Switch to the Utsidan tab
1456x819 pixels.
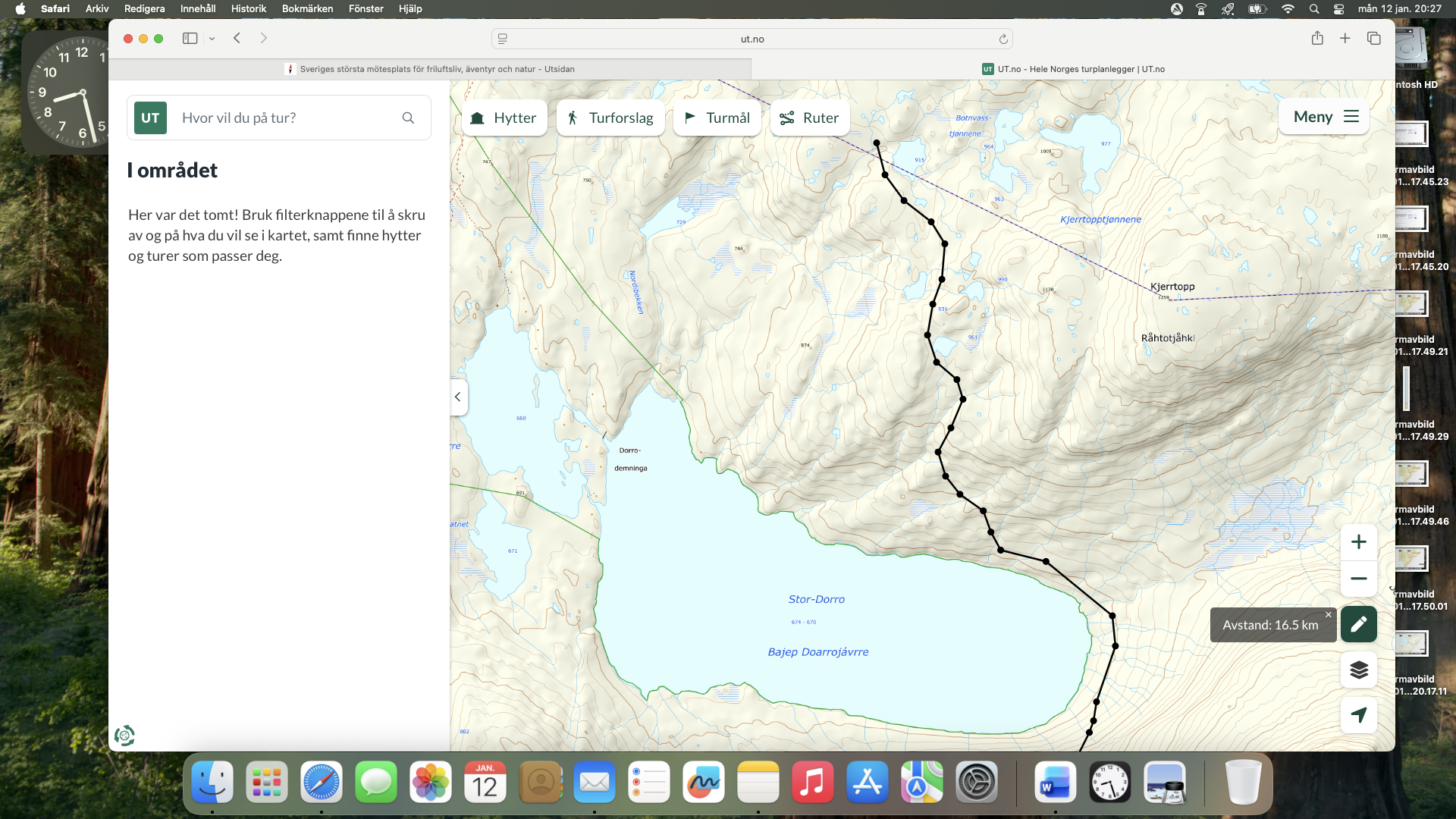point(430,69)
